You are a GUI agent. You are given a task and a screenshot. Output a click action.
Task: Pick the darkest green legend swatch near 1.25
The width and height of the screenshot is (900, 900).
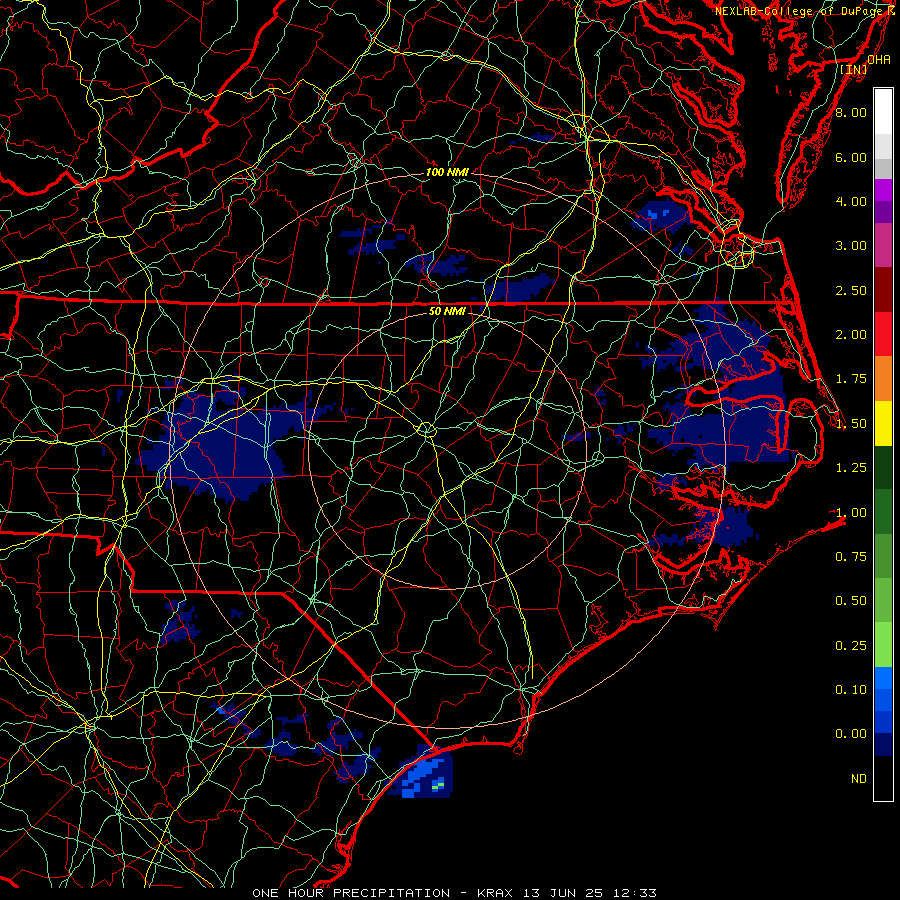(883, 468)
